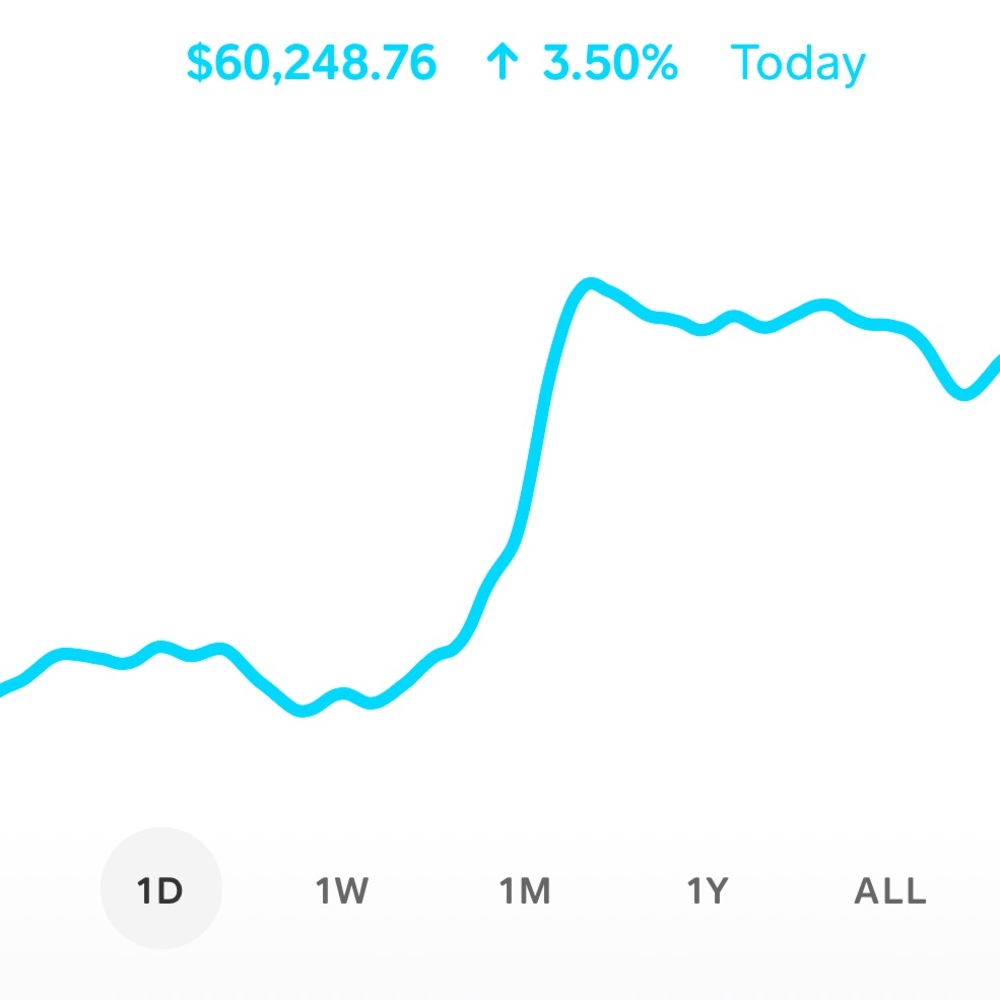The height and width of the screenshot is (1000, 1000).
Task: Tap the $60,248.76 price value
Action: [x=312, y=64]
